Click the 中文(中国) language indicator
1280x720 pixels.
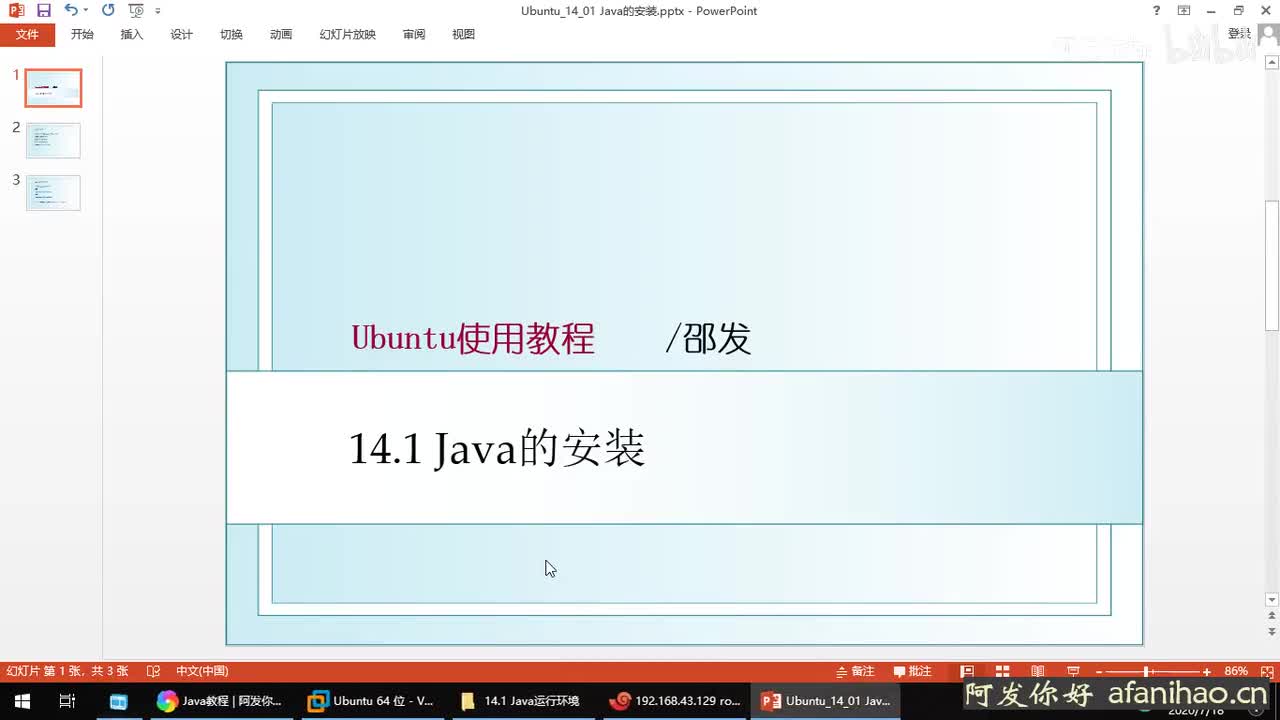(x=202, y=671)
